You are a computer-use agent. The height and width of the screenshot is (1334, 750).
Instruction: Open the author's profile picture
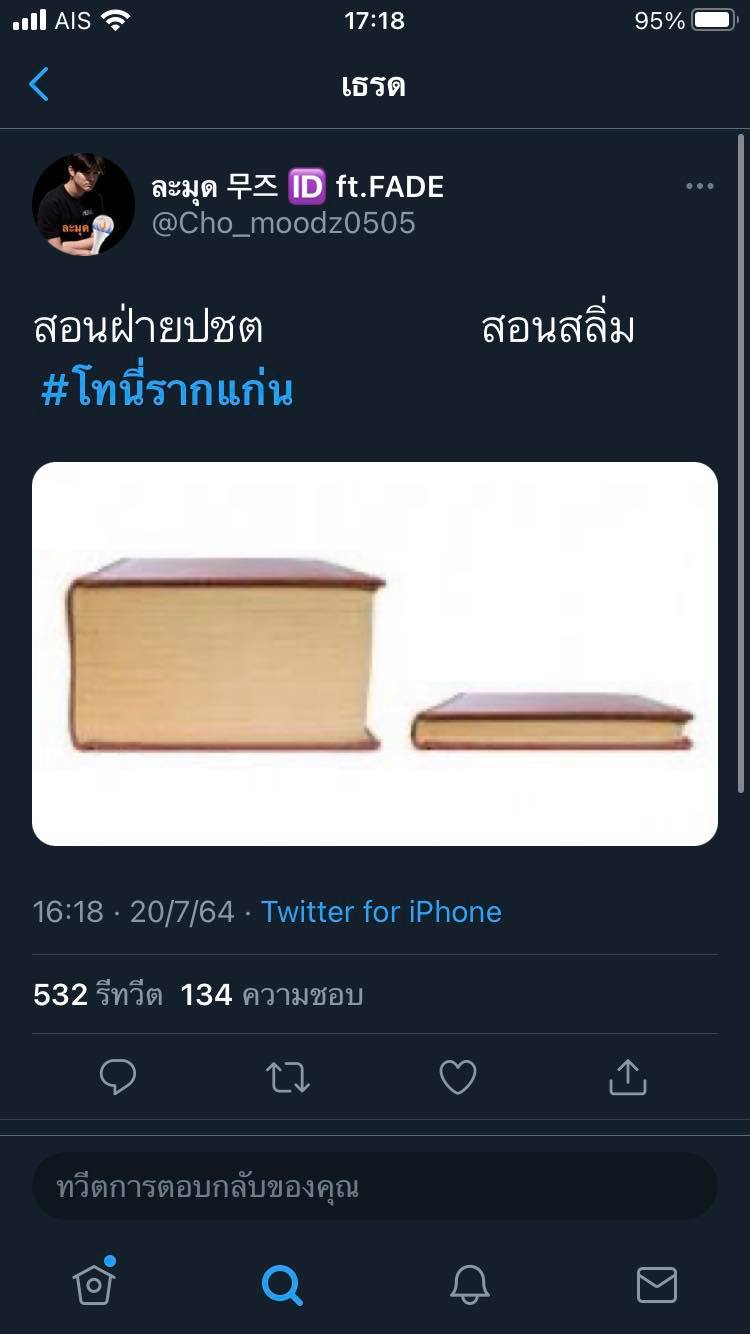pyautogui.click(x=84, y=204)
